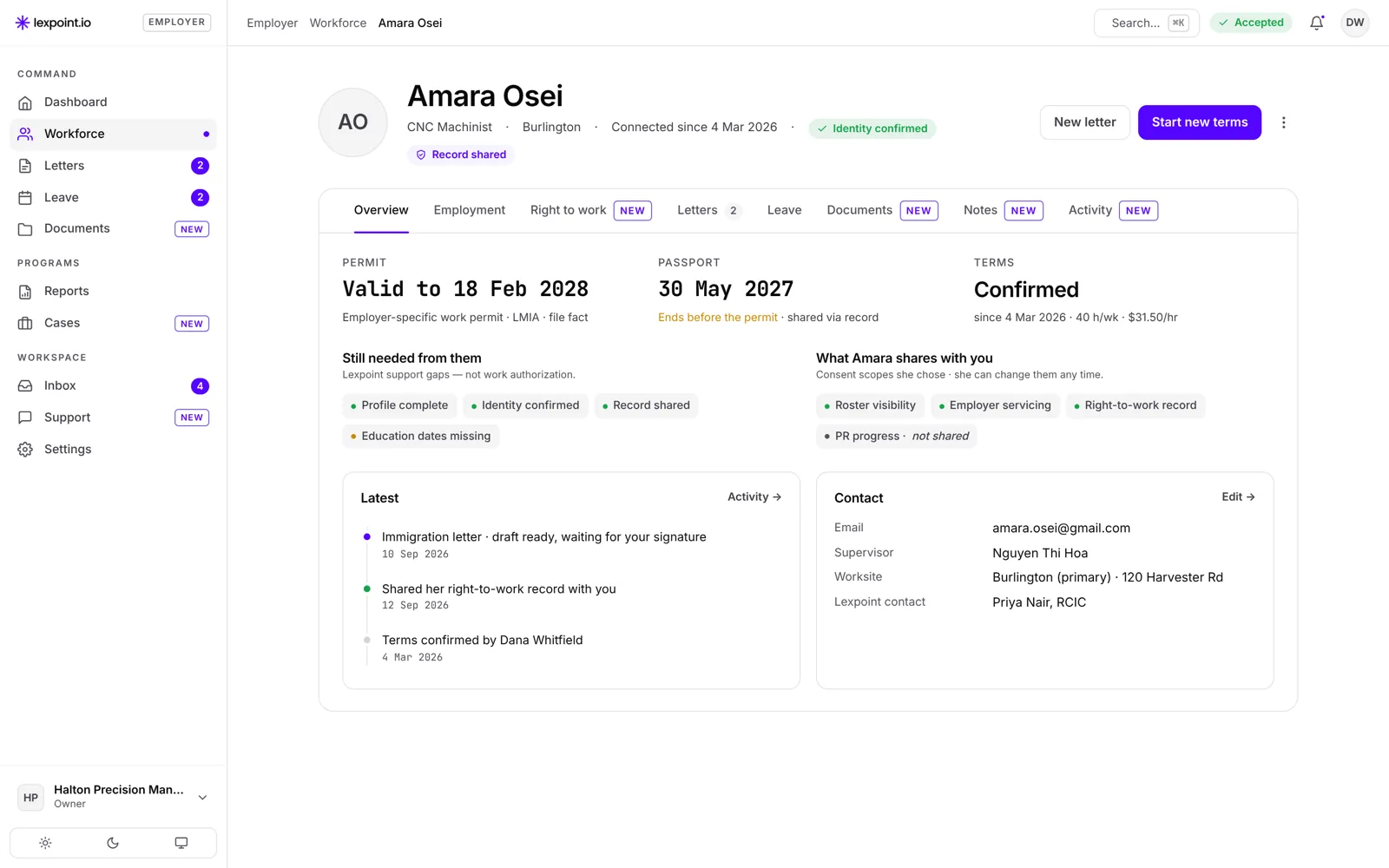Open Inbox in sidebar

[x=113, y=386]
